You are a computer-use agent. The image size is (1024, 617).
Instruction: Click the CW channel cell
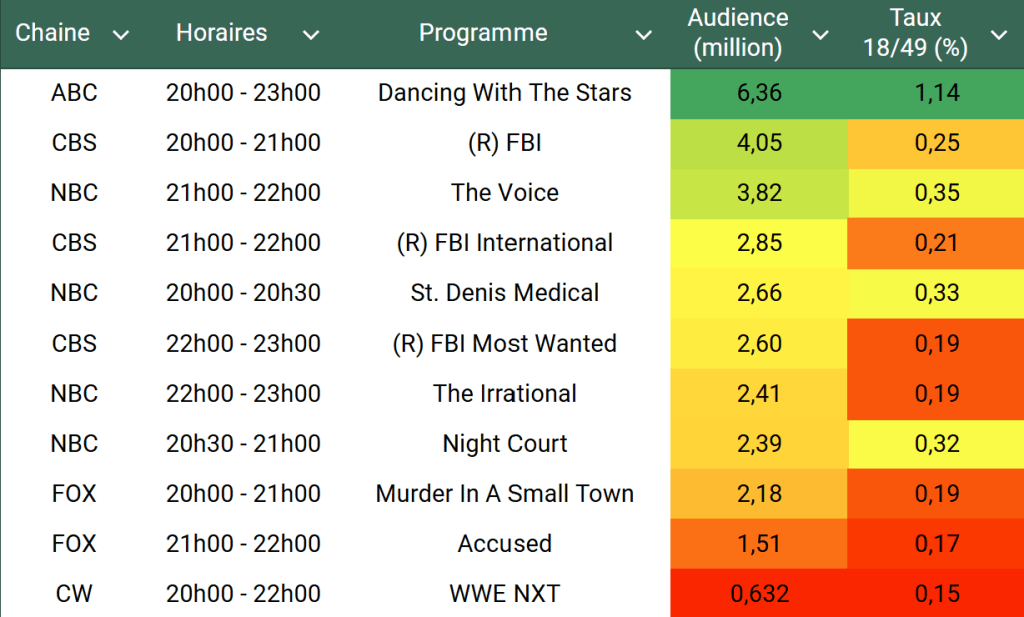tap(74, 594)
